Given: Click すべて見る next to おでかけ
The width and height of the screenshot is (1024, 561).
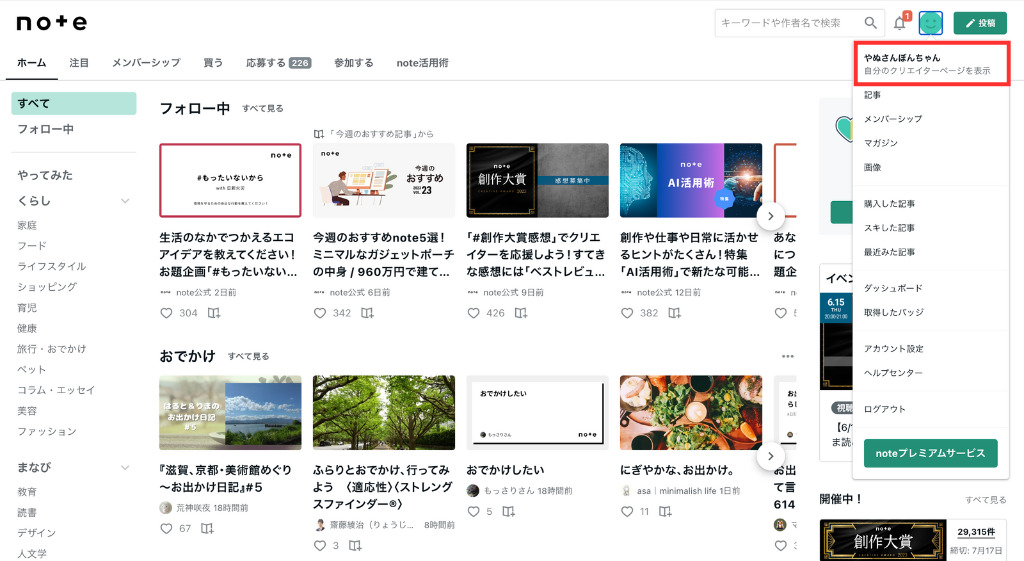Looking at the screenshot, I should pos(248,356).
